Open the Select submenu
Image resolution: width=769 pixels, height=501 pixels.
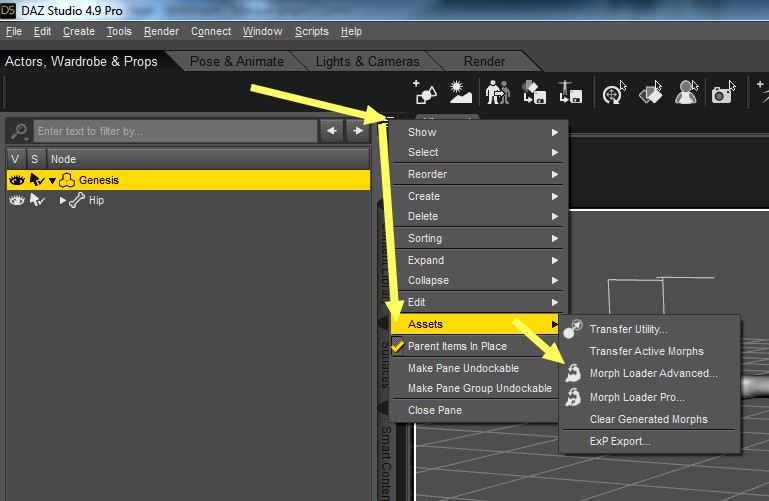479,152
